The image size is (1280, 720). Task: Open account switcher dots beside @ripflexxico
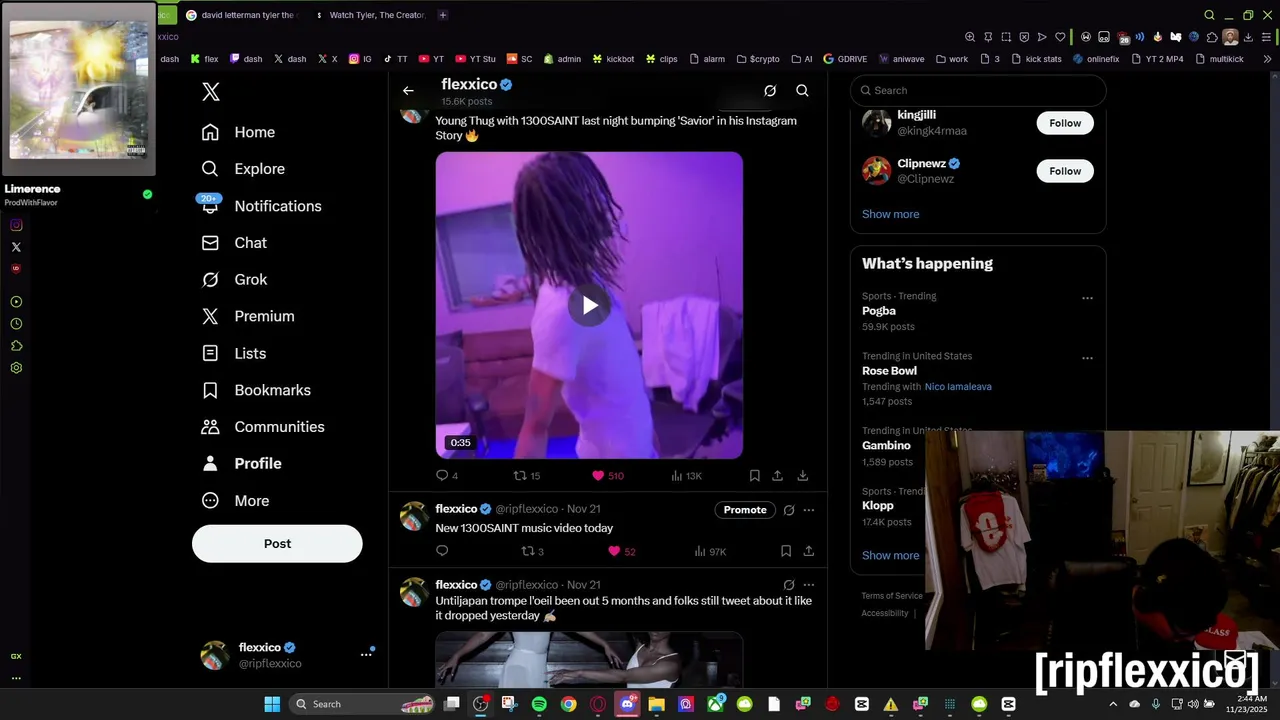pos(366,654)
